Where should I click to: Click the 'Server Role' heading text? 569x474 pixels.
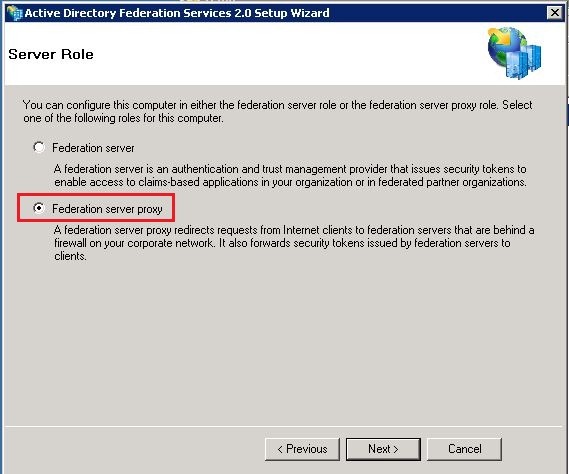(x=51, y=54)
